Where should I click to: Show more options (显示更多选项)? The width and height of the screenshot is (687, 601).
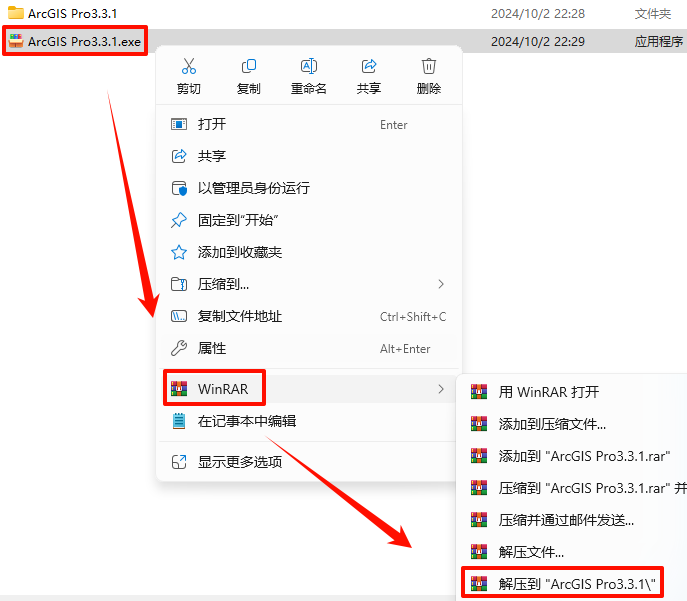(309, 462)
